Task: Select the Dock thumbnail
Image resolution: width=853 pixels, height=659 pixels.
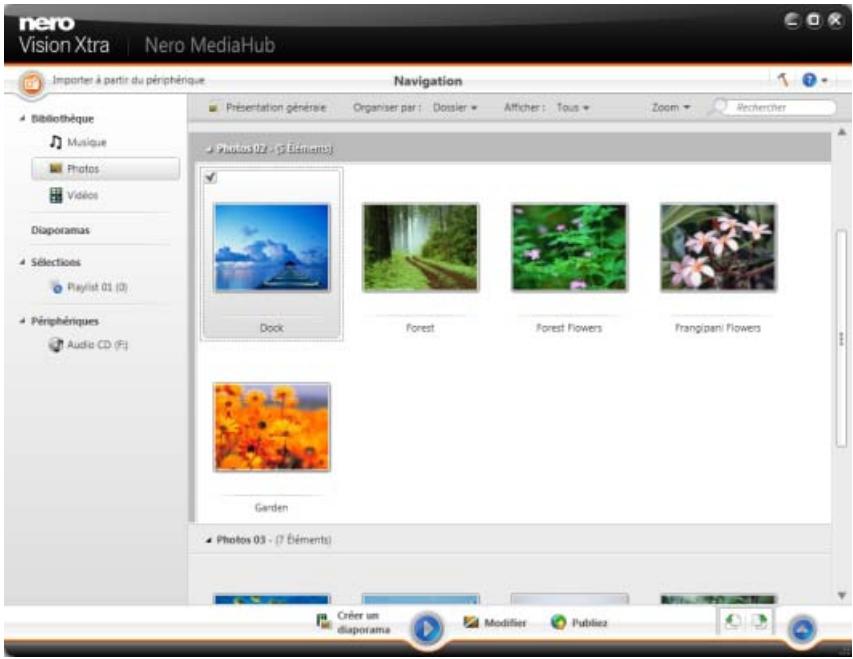Action: tap(271, 248)
